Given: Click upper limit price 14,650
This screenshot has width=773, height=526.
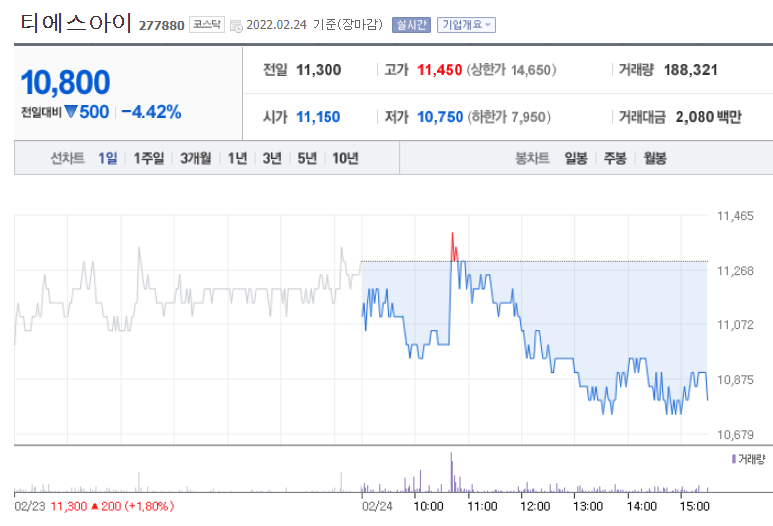Looking at the screenshot, I should point(530,70).
